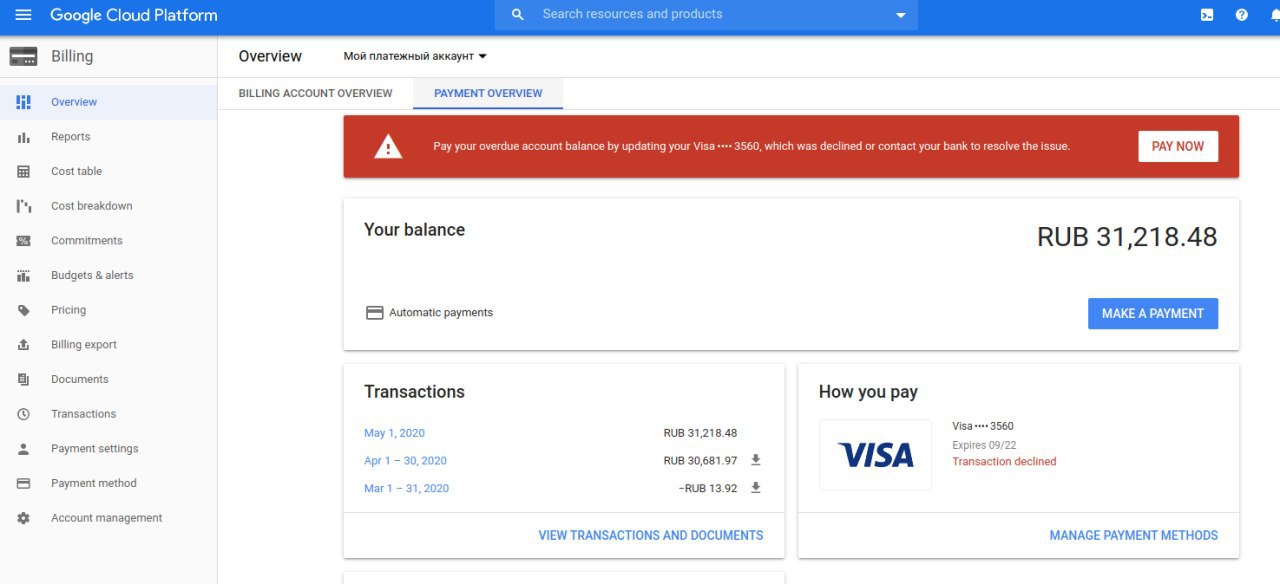The image size is (1280, 584).
Task: Click the Account management gear icon
Action: [24, 518]
